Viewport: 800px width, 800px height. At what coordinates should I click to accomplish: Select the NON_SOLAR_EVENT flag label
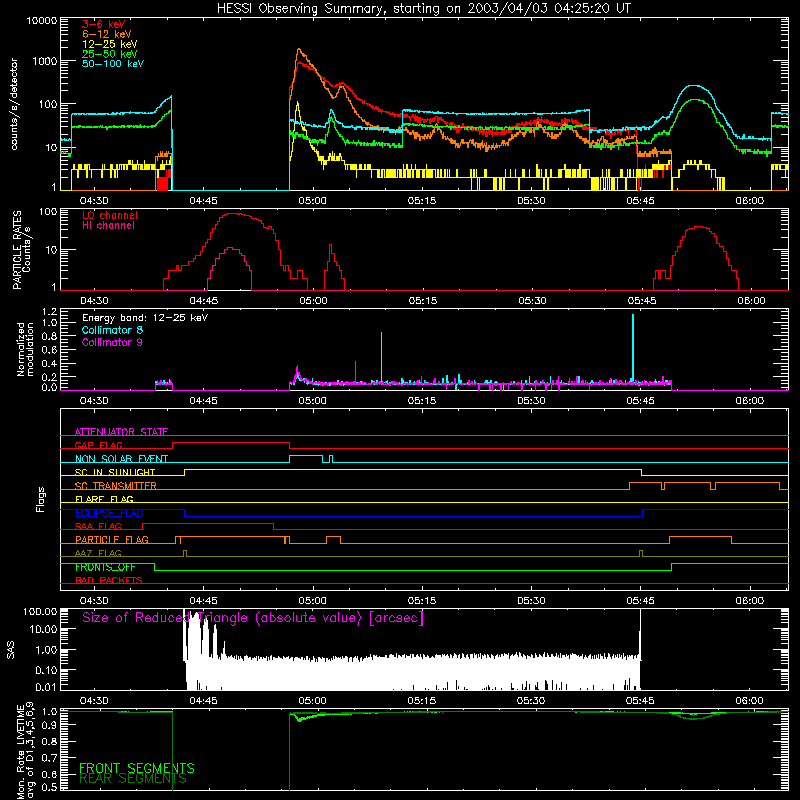coord(121,459)
